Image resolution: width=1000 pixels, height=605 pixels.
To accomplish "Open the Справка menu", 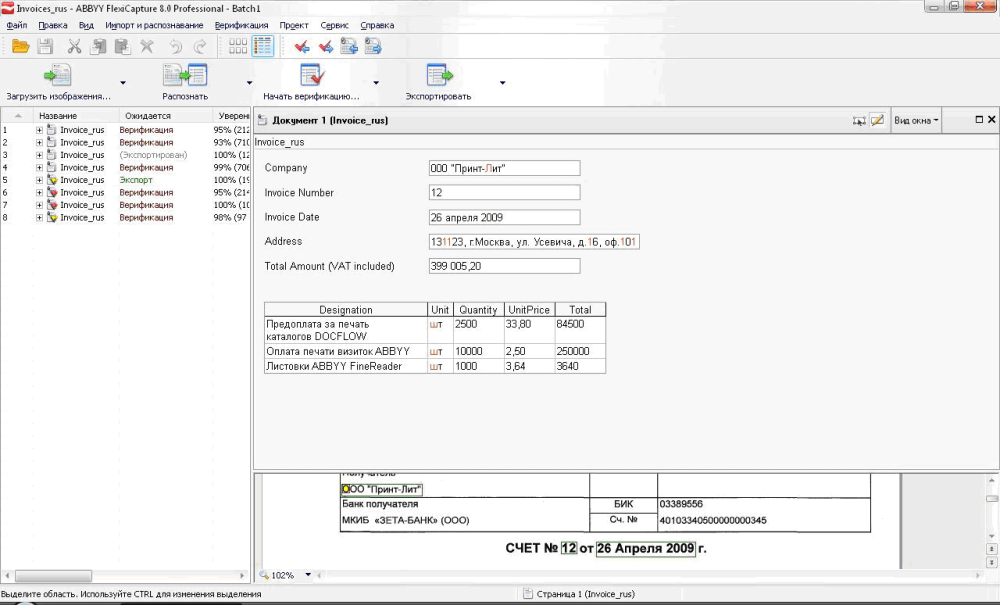I will pyautogui.click(x=378, y=26).
